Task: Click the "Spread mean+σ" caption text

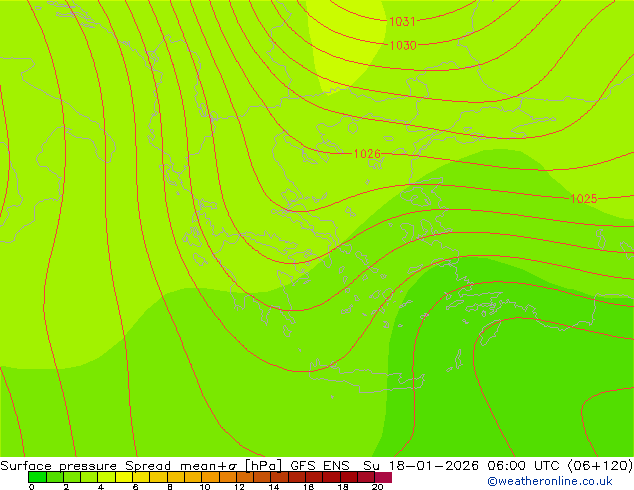Action: (181, 466)
